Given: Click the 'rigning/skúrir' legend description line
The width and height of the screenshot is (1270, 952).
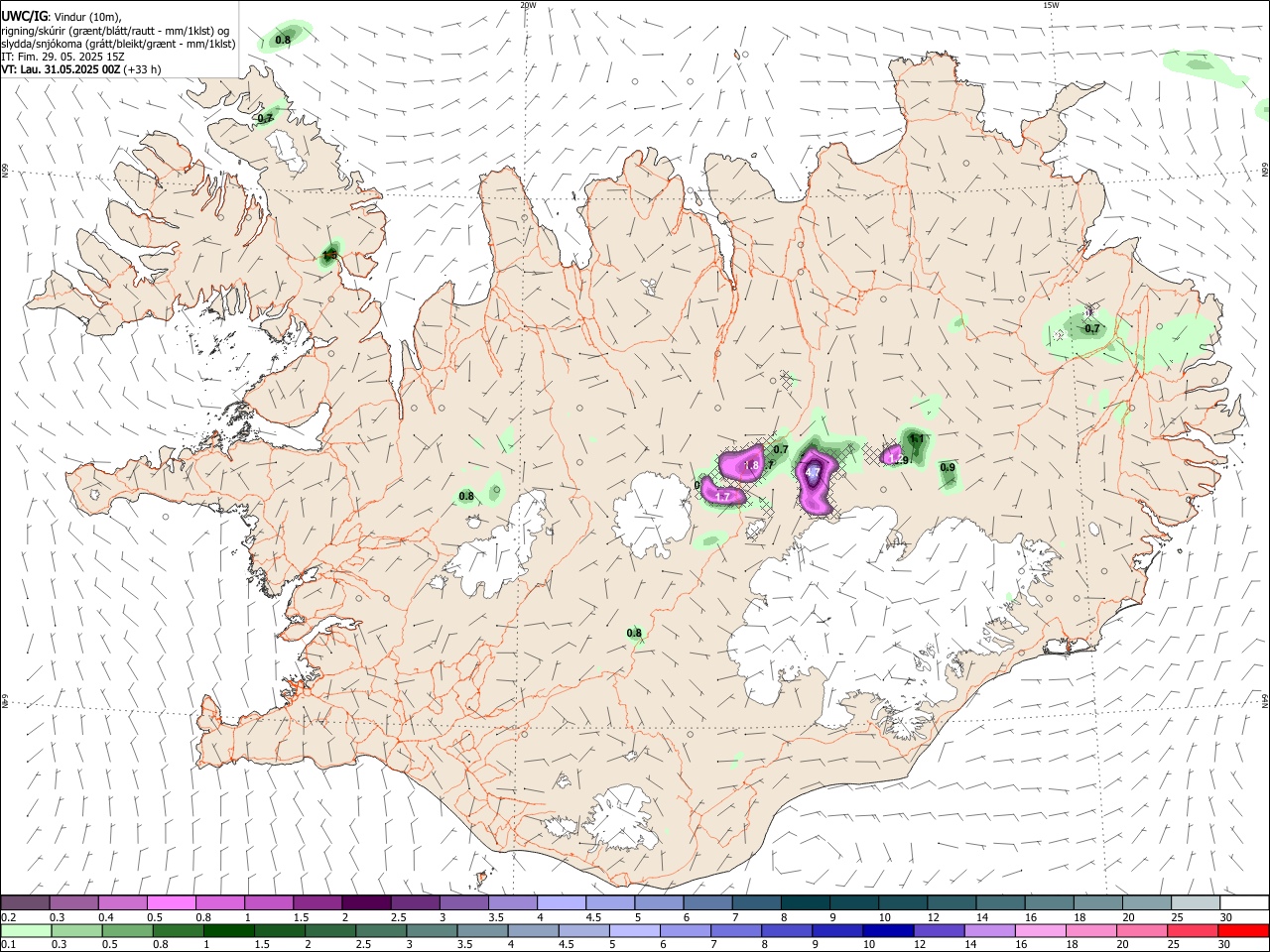Looking at the screenshot, I should click(115, 31).
